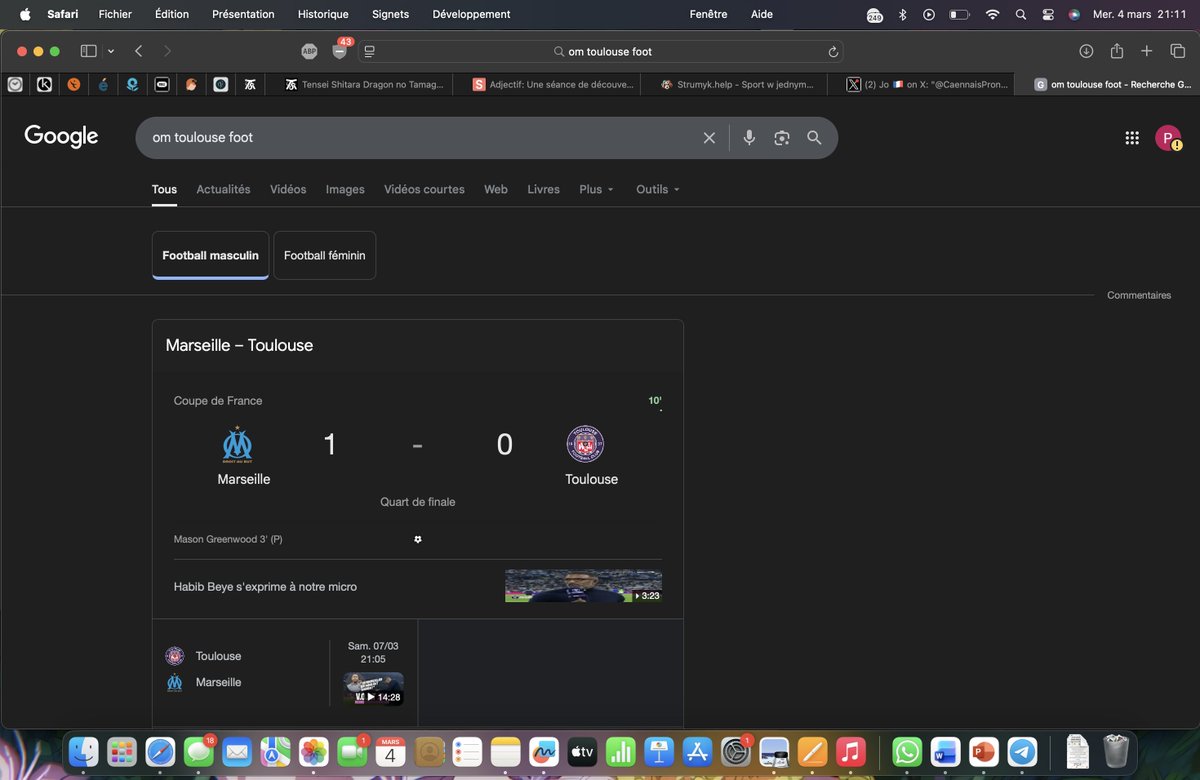Open the pinned K logo tab
Screen dimensions: 1200x780
tap(44, 85)
